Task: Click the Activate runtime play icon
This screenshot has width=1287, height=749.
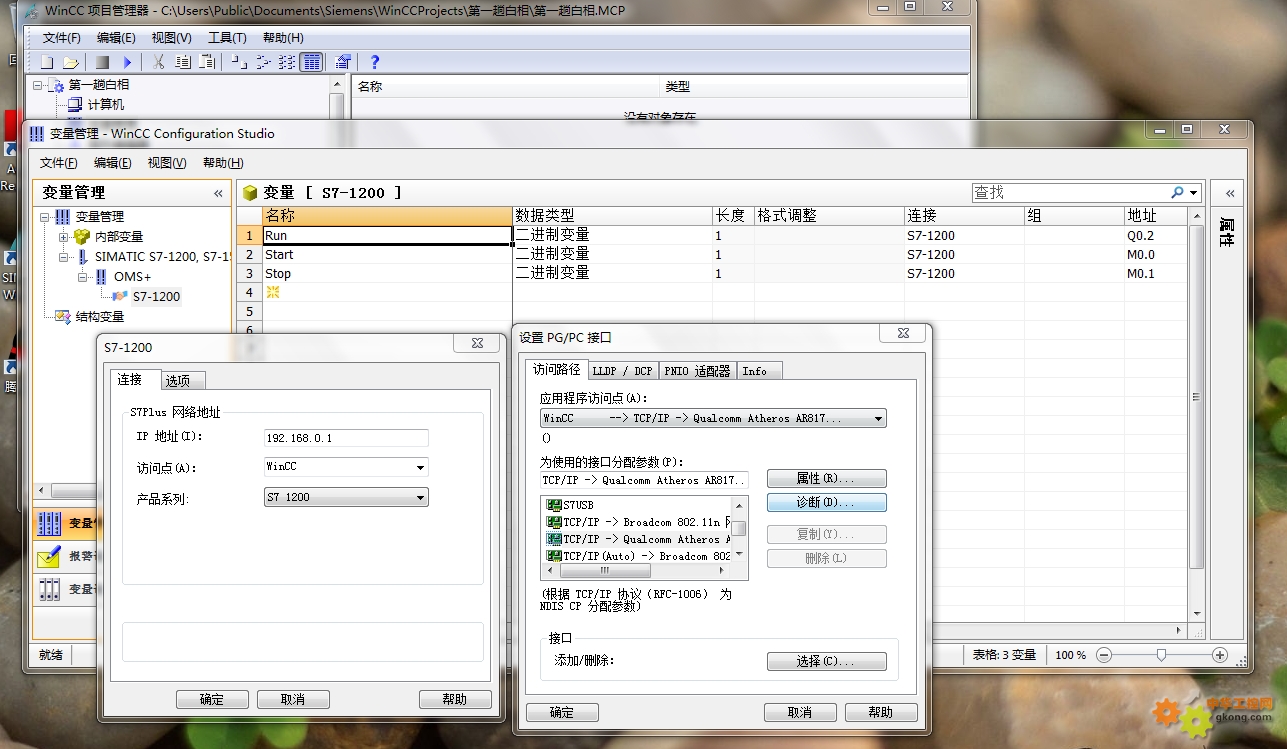Action: tap(127, 62)
